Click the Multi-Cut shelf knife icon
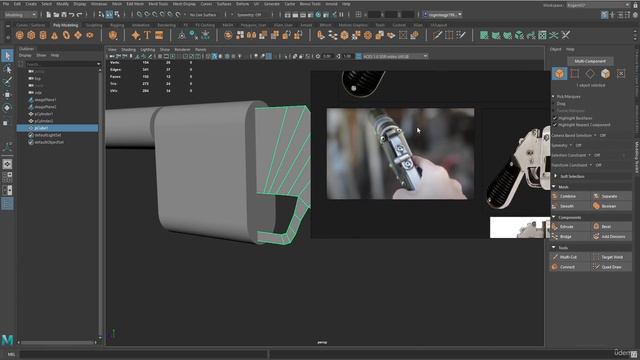This screenshot has width=640, height=360. coord(437,36)
